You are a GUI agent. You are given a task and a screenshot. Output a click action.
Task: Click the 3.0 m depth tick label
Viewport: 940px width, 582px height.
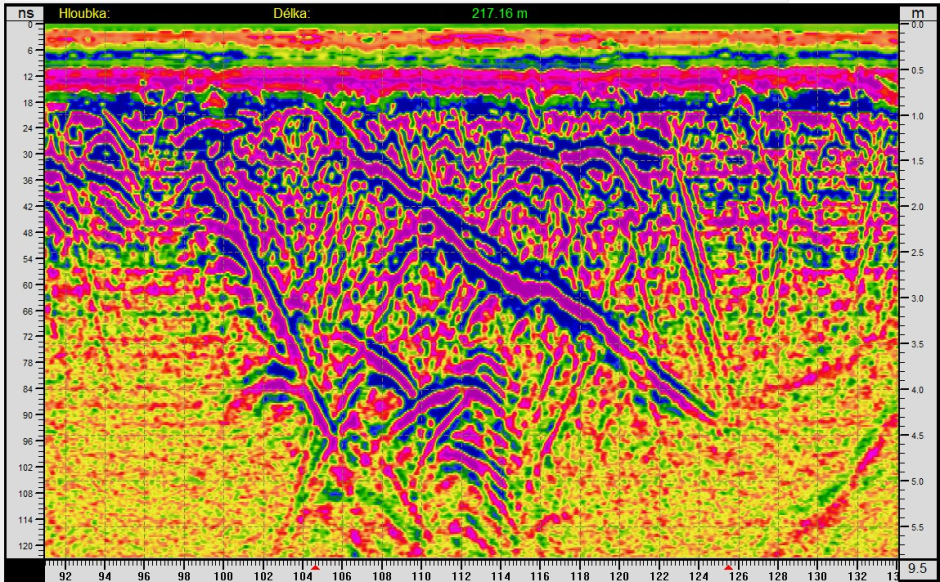917,298
